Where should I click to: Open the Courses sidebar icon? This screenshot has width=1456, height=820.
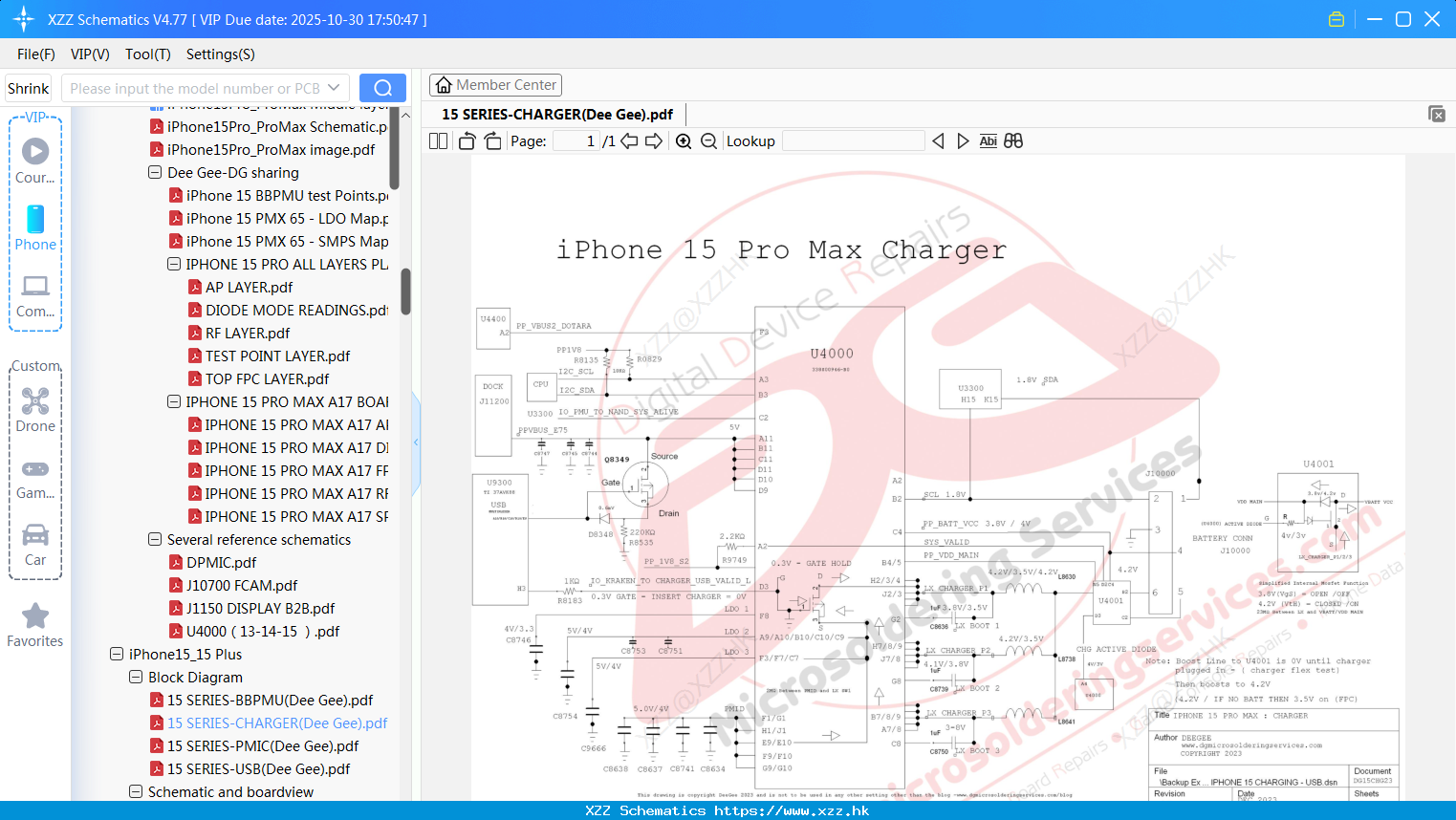pos(35,160)
